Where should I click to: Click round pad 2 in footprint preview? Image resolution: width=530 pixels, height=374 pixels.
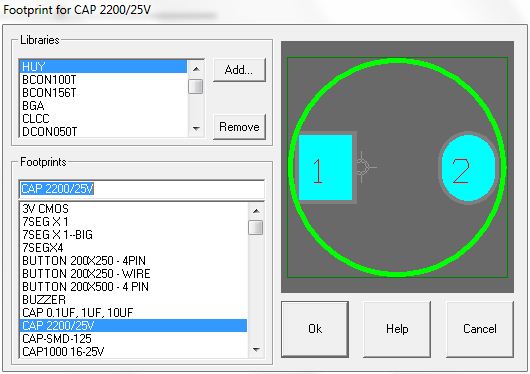coord(468,168)
